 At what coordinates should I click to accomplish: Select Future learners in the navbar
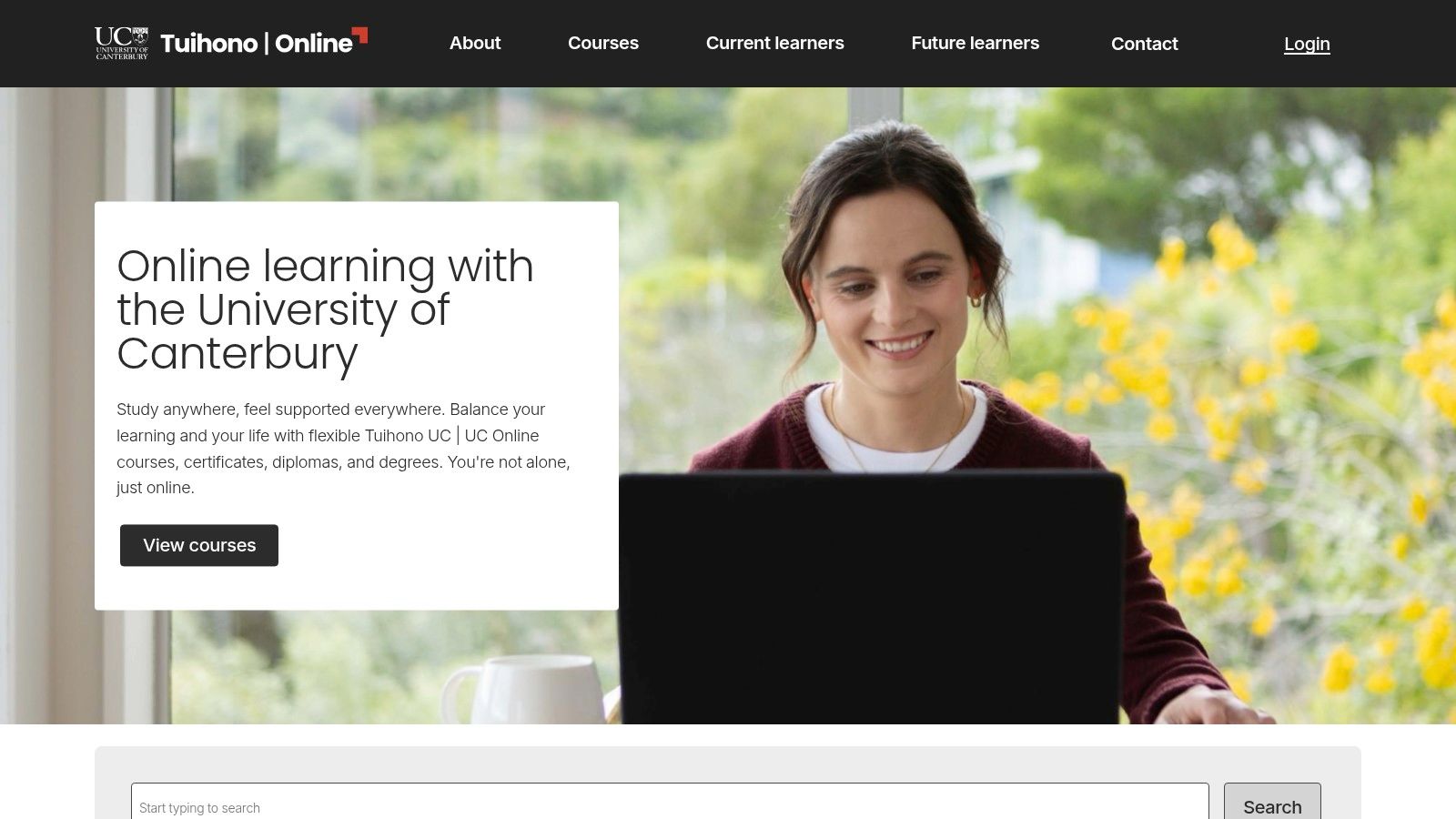click(x=975, y=43)
